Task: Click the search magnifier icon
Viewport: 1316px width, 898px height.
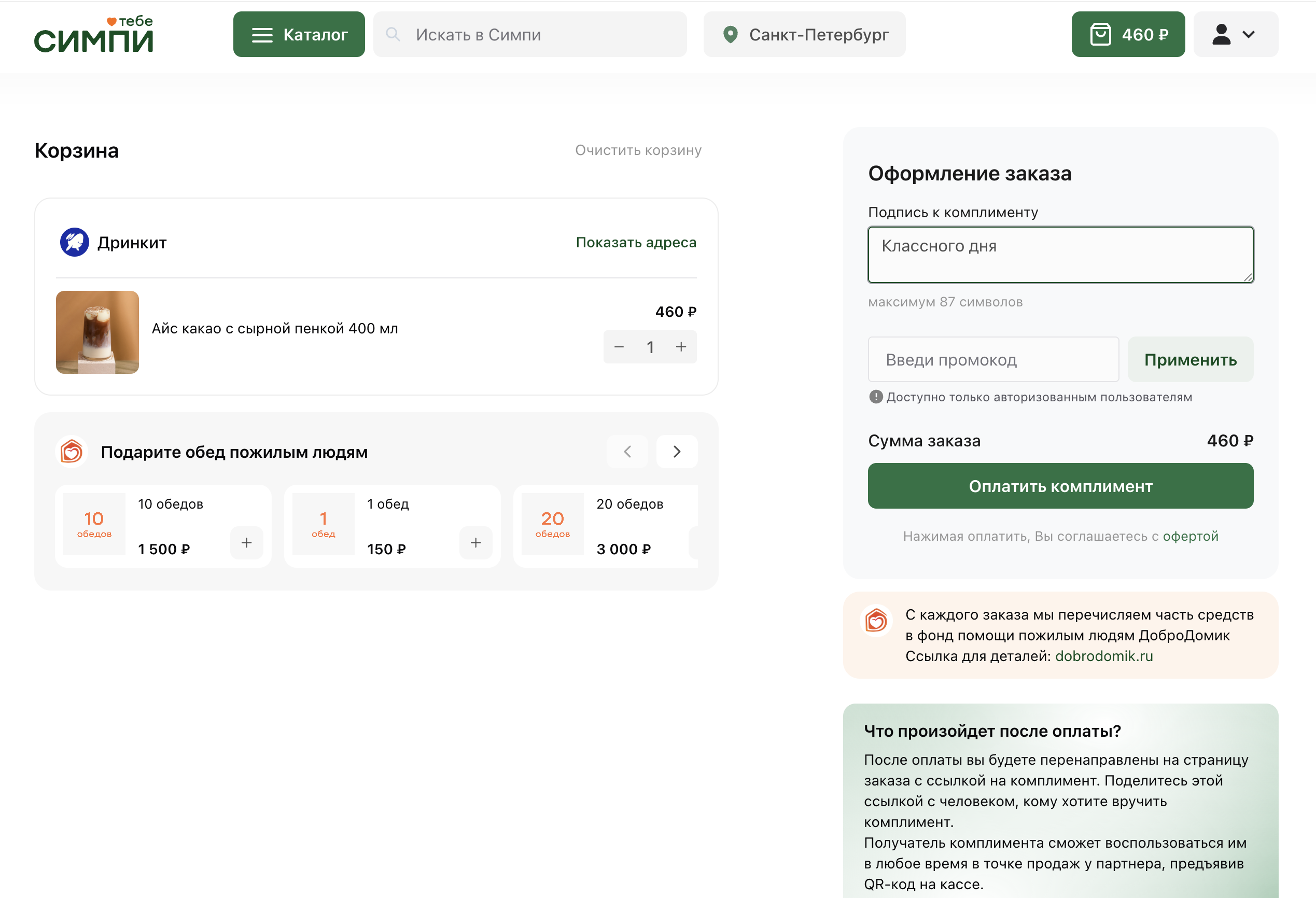Action: (x=393, y=35)
